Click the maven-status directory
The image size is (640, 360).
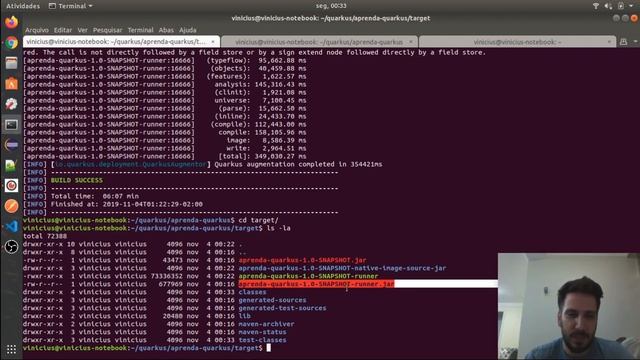click(x=262, y=332)
